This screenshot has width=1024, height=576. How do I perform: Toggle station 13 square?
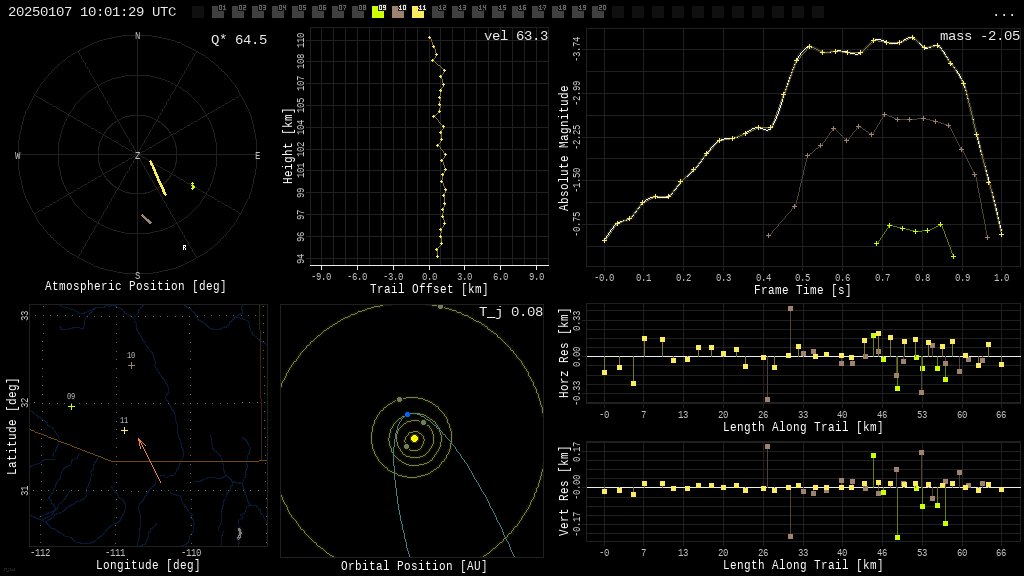click(x=458, y=12)
